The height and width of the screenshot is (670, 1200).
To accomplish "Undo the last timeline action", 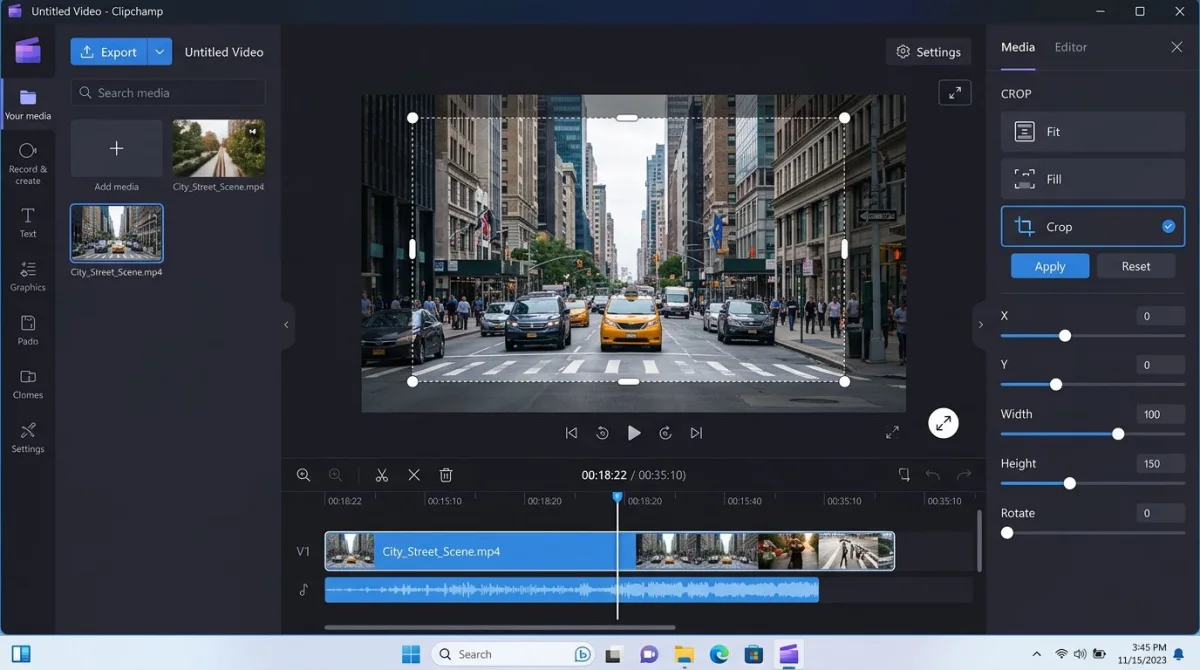I will tap(933, 475).
